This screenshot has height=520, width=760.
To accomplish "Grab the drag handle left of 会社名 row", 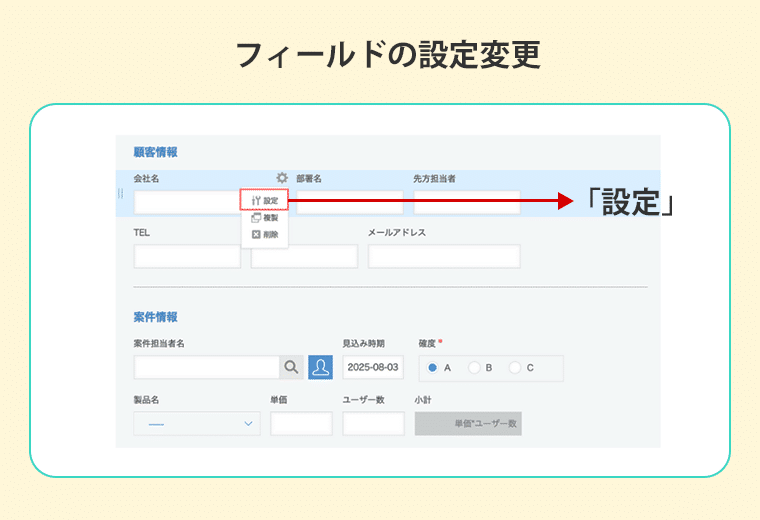I will [x=120, y=193].
